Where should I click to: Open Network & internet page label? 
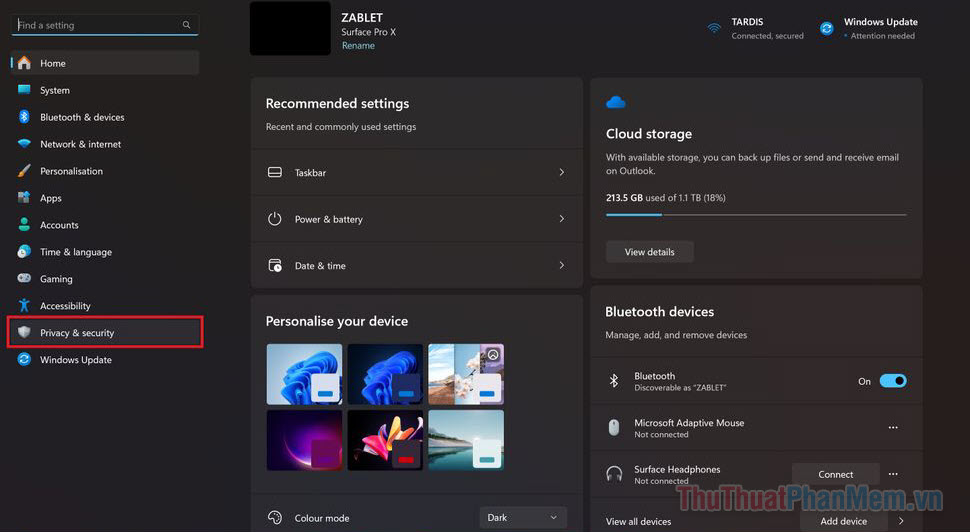point(80,144)
